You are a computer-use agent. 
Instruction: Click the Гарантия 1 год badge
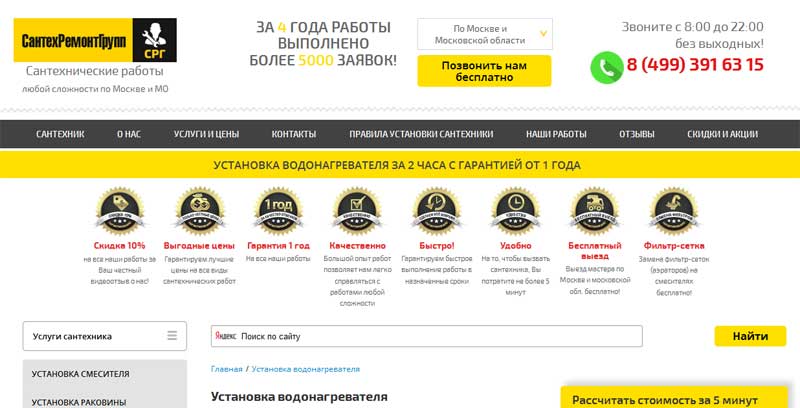[x=278, y=211]
